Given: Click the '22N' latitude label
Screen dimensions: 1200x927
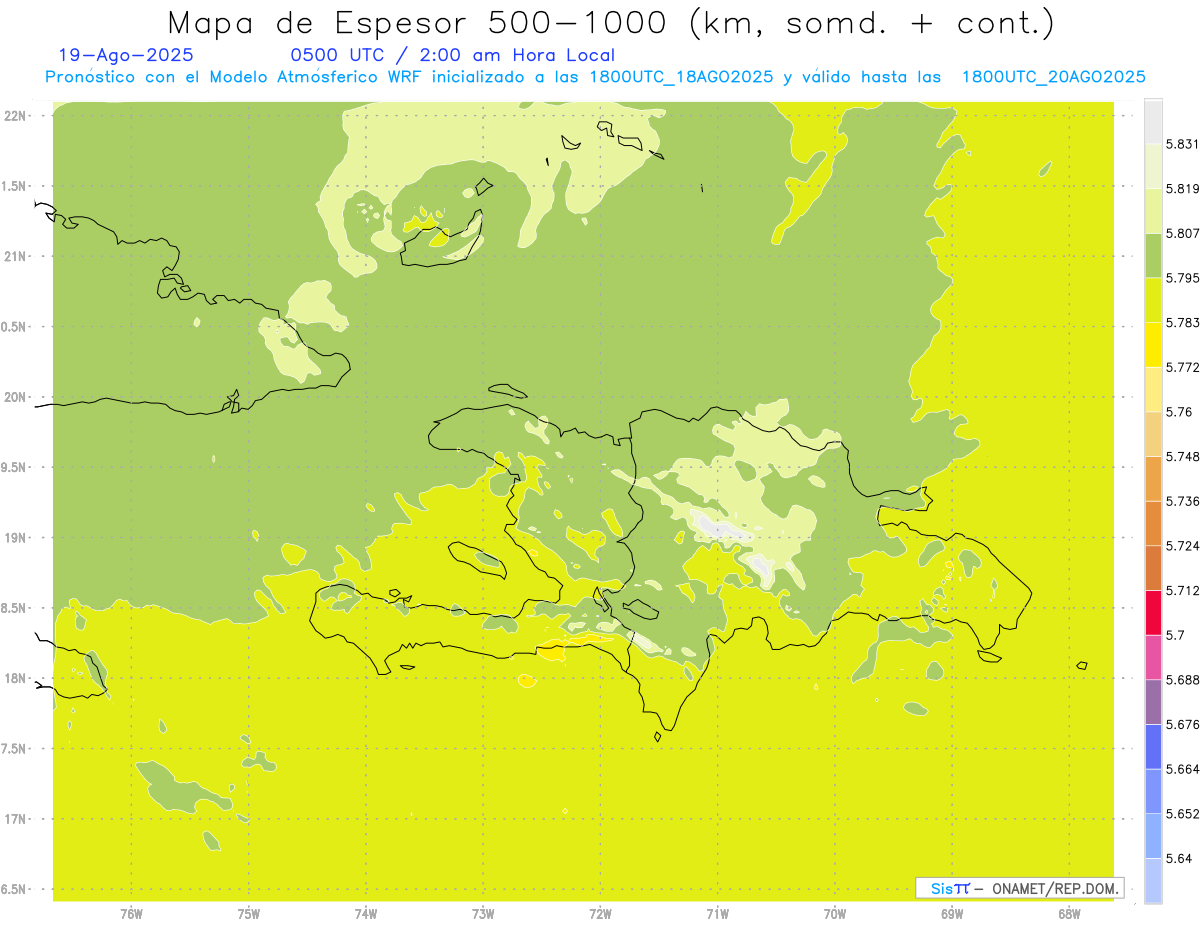Looking at the screenshot, I should click(17, 116).
